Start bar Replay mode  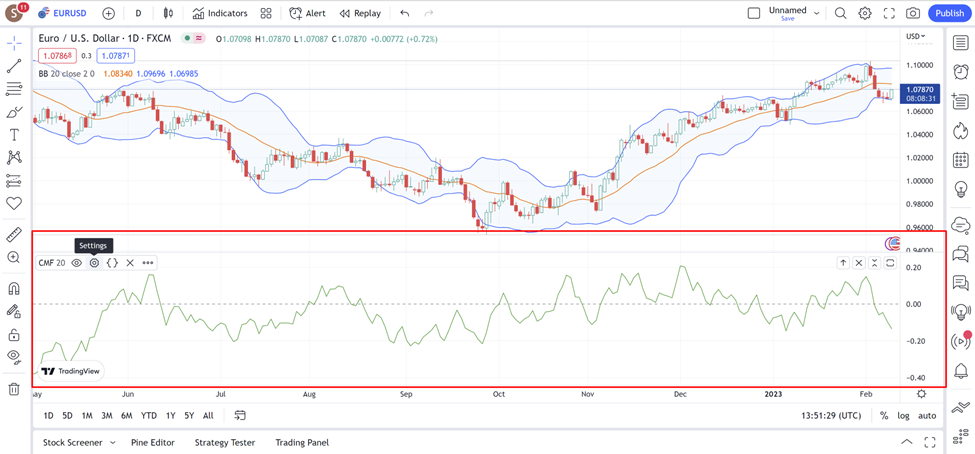click(x=360, y=13)
